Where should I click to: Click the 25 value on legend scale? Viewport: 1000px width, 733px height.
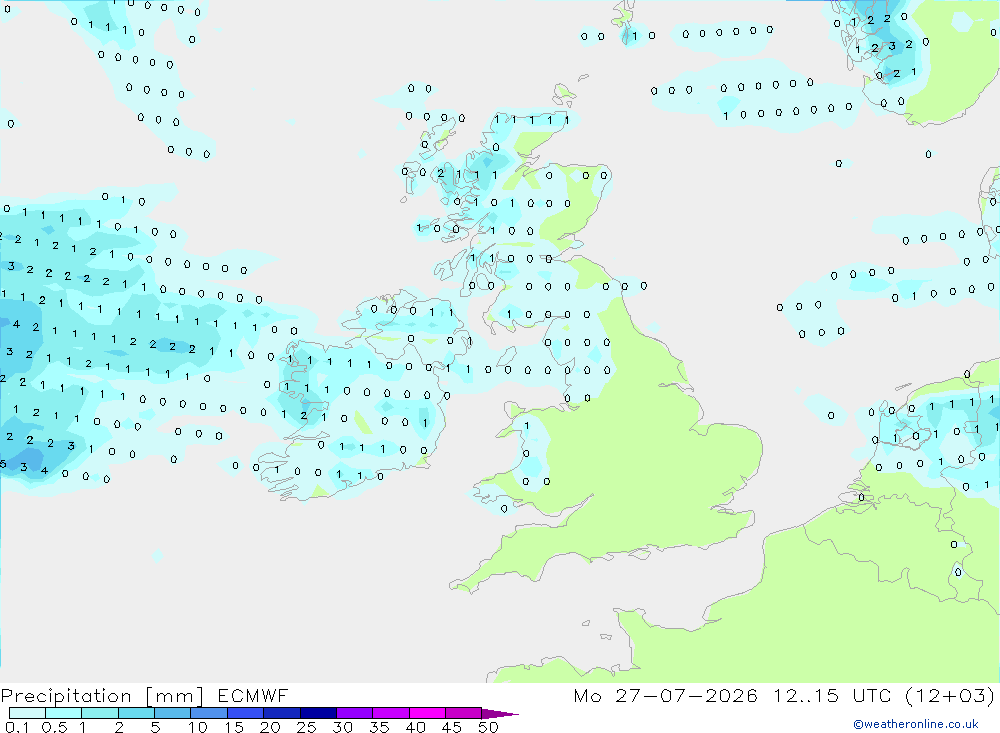point(306,727)
